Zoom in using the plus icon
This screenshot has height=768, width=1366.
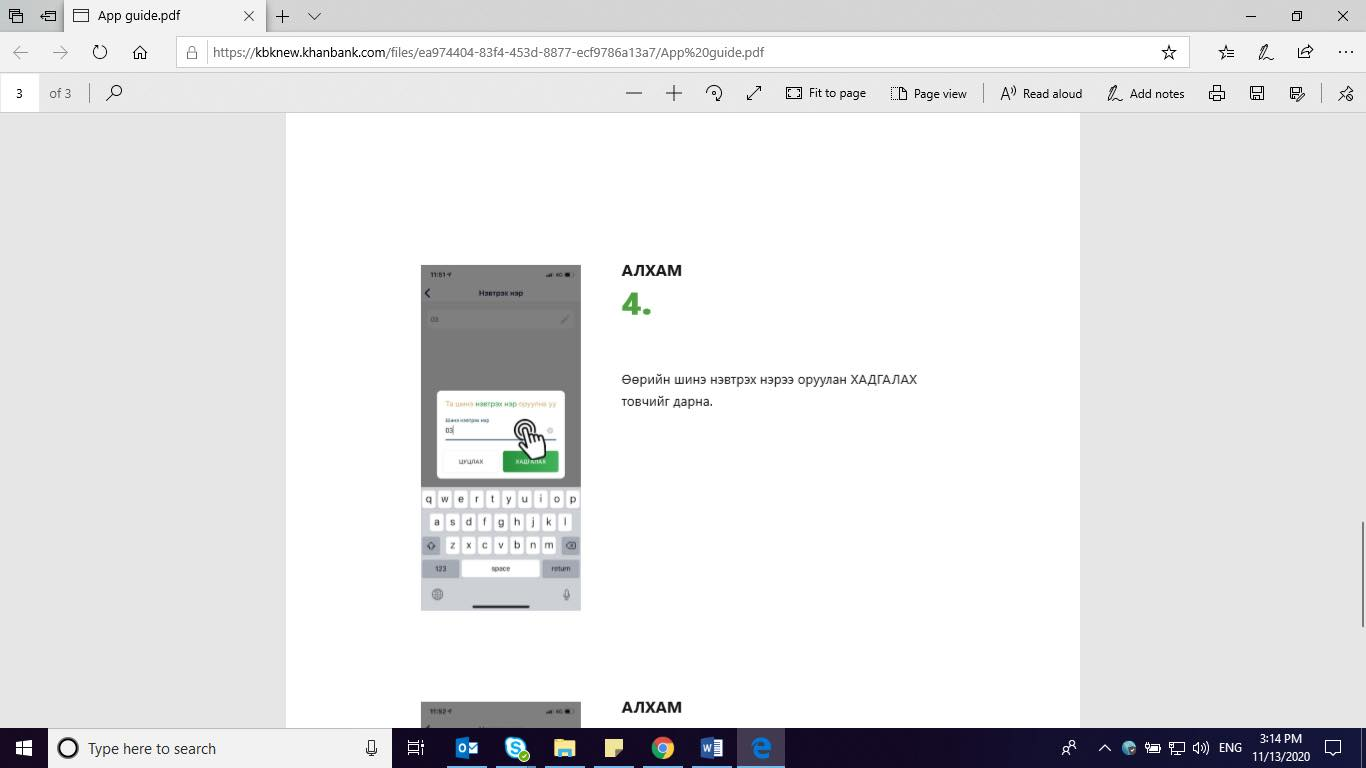[674, 93]
